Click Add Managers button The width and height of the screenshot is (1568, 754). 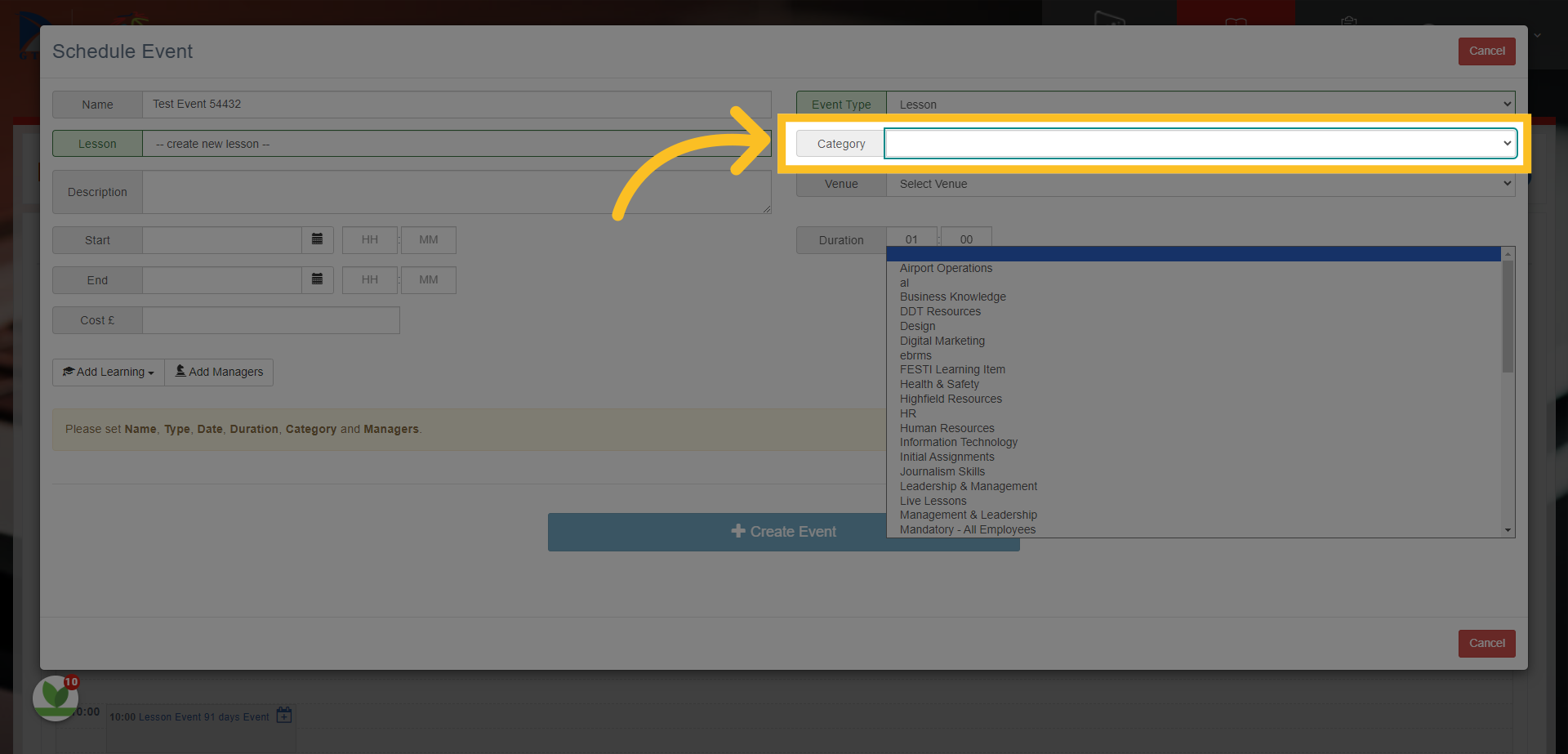coord(219,372)
